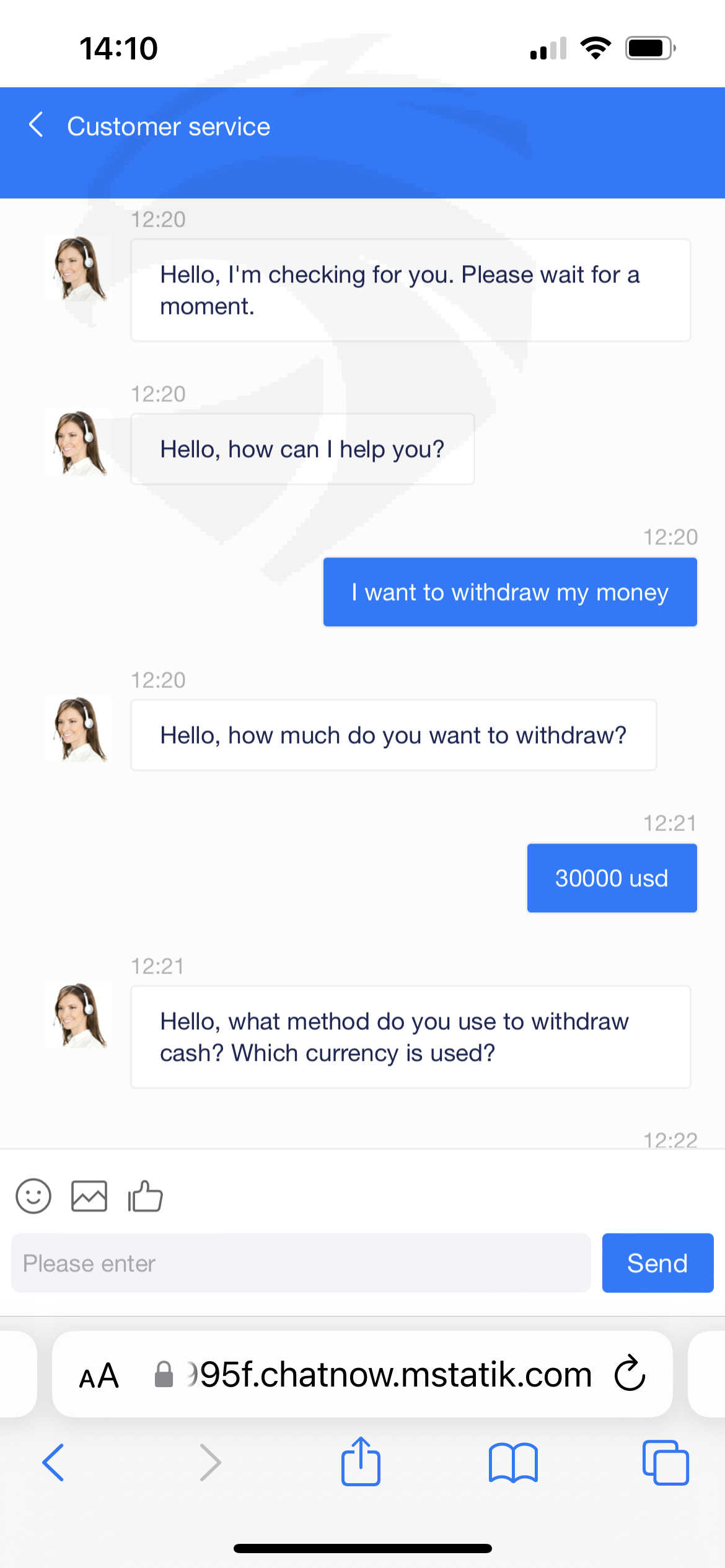
Task: Tap the lock icon in address bar
Action: click(164, 1375)
